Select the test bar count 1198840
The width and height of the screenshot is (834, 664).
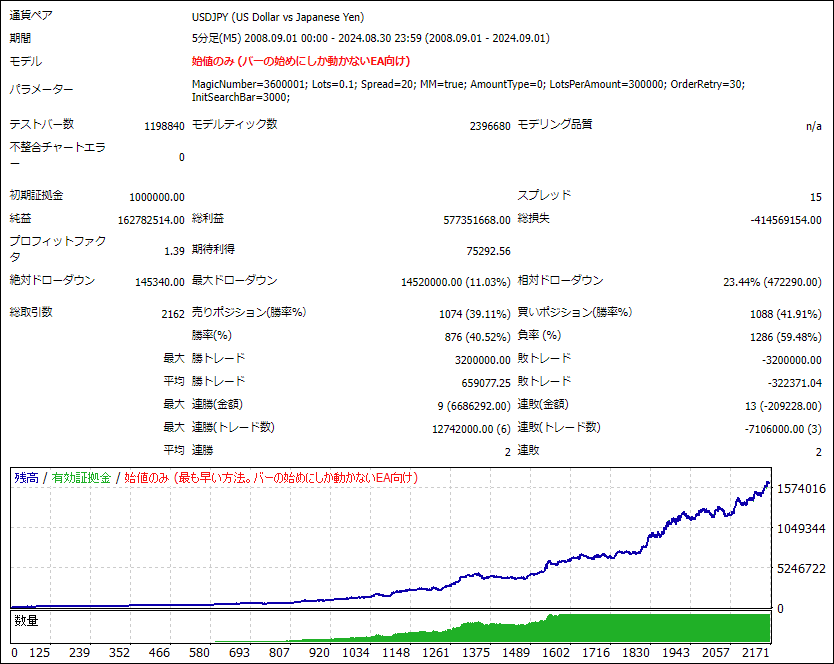(x=164, y=126)
